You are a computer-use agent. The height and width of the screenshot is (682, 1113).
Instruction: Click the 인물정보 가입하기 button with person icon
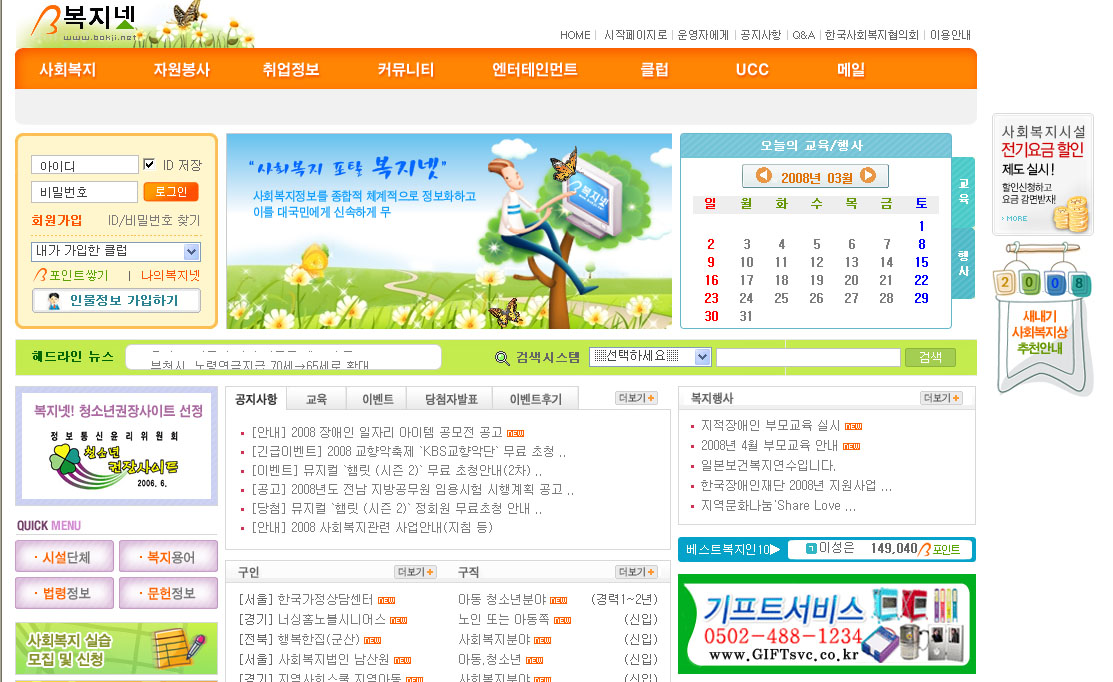(116, 301)
